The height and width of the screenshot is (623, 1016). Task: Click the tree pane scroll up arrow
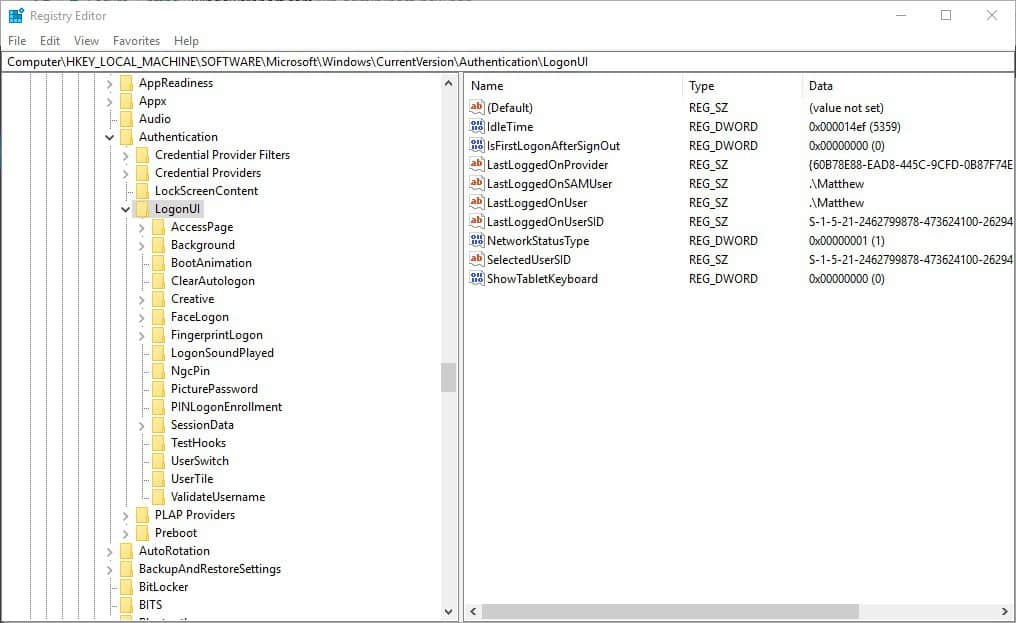click(x=448, y=83)
